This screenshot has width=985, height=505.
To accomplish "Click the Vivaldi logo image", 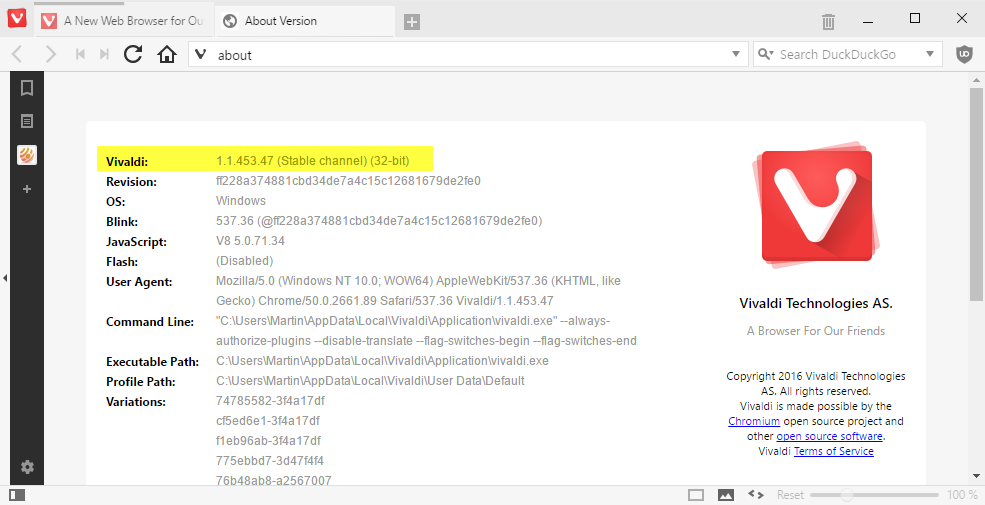I will point(815,205).
